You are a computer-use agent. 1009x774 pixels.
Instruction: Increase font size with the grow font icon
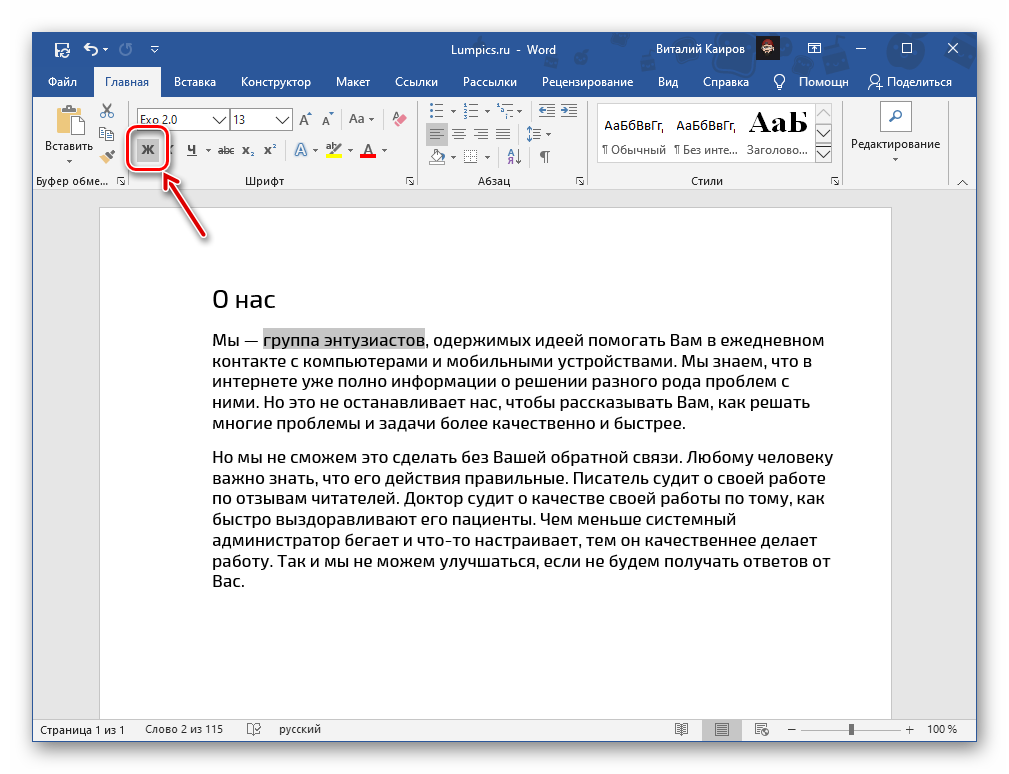[305, 119]
